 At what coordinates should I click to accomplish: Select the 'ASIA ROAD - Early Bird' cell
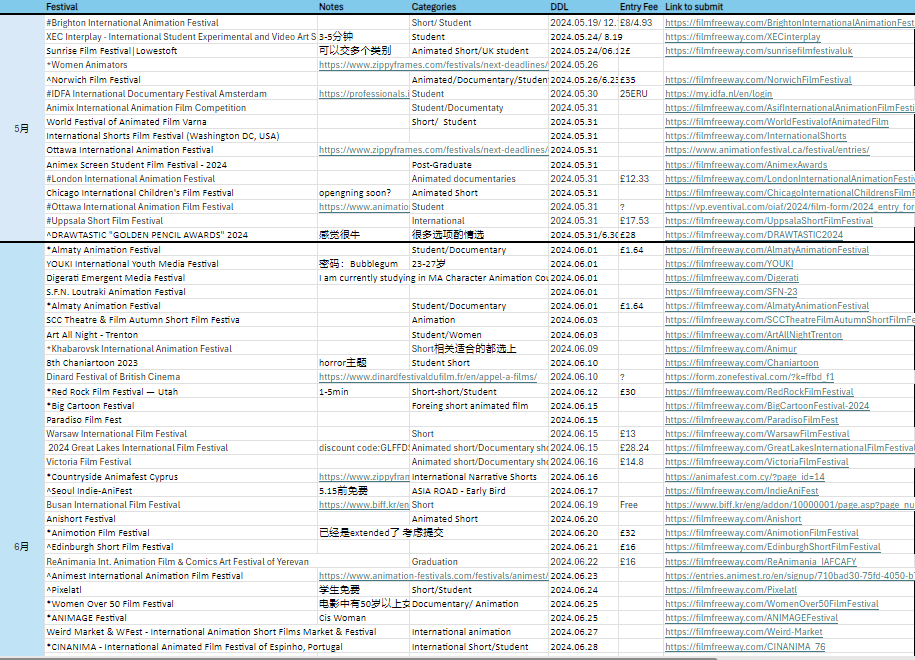[479, 491]
